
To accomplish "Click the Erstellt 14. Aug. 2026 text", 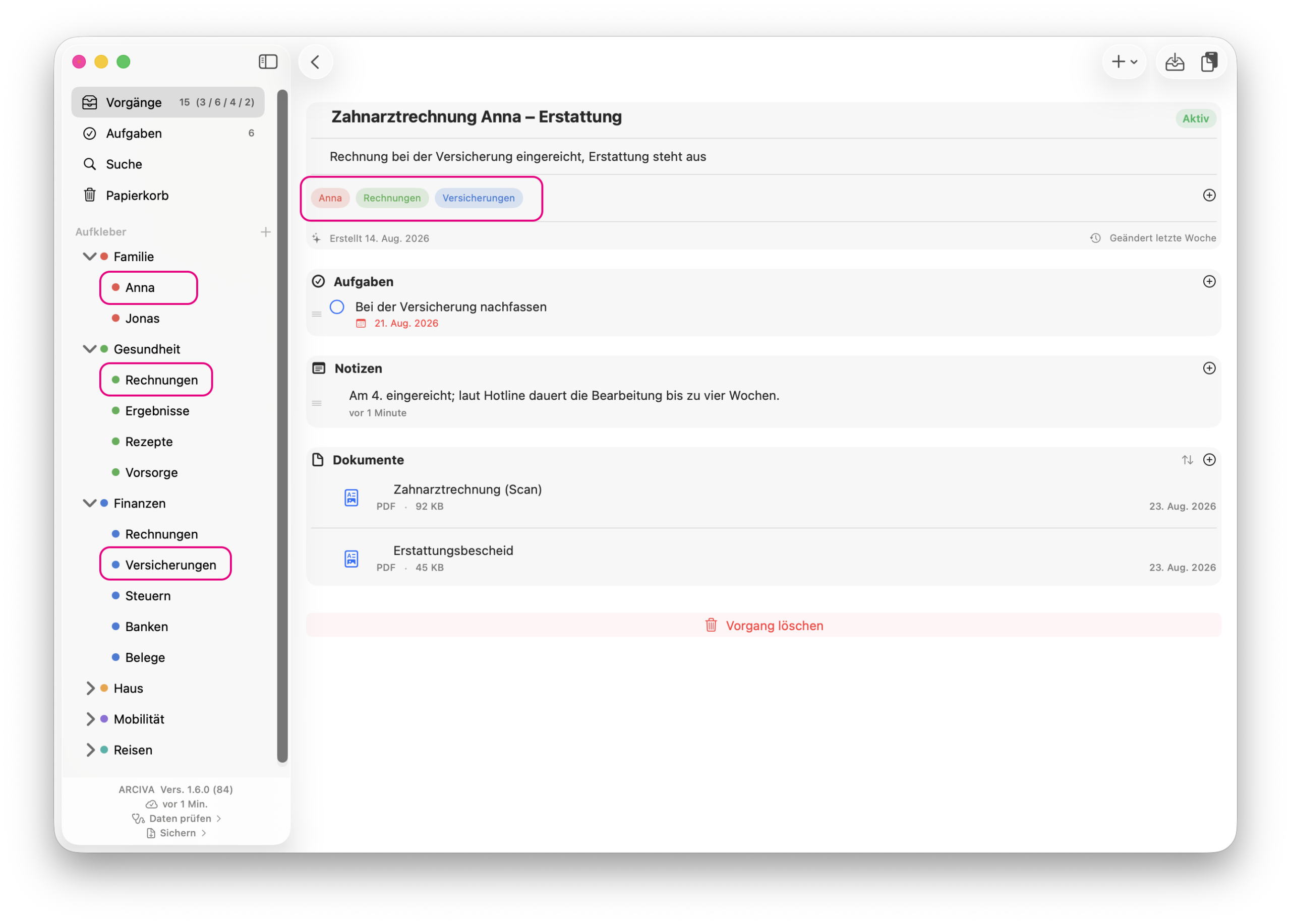I will click(x=379, y=238).
